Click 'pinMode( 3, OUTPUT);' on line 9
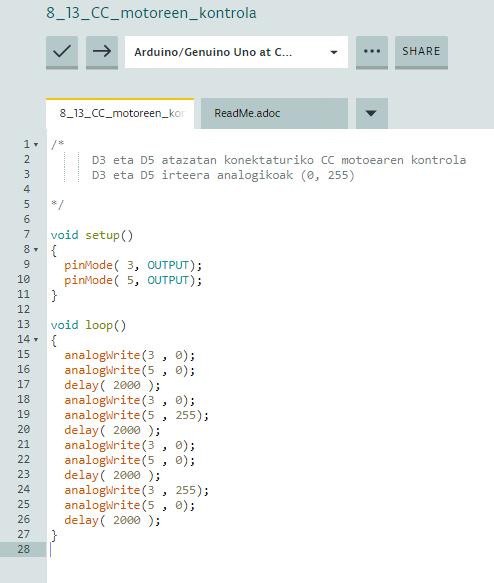The image size is (494, 583). [133, 265]
